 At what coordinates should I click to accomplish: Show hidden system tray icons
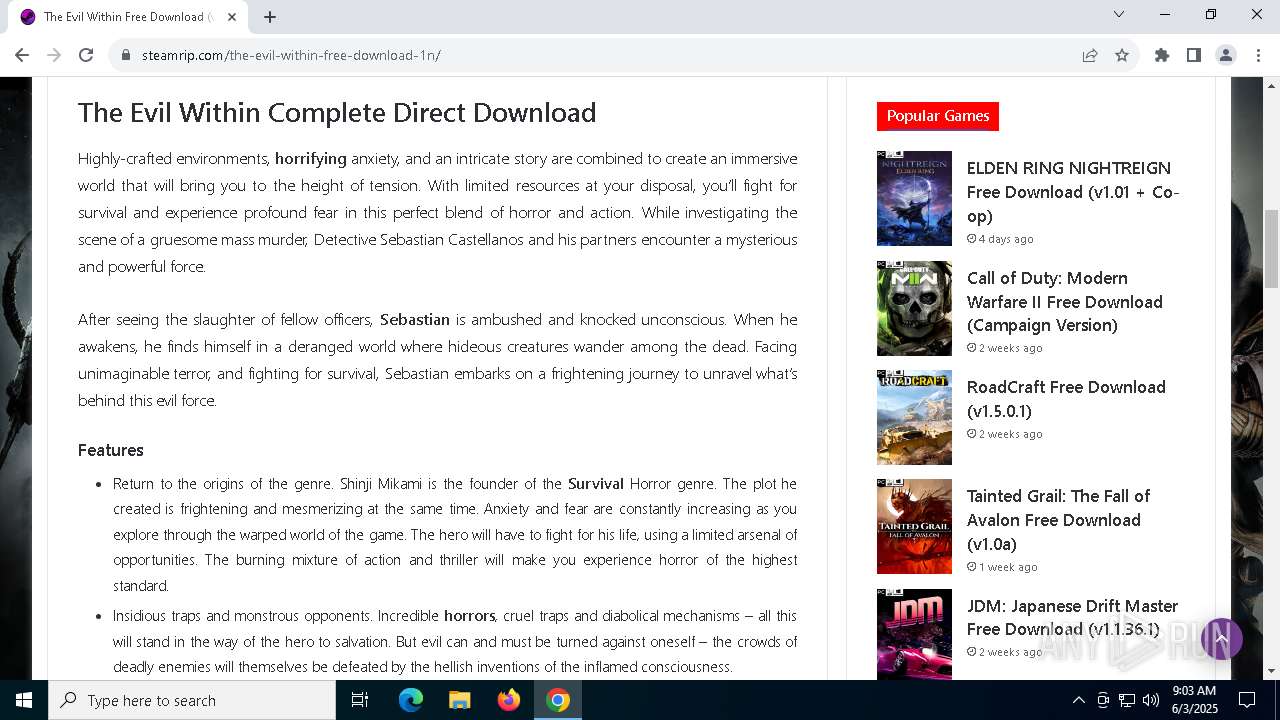point(1078,700)
